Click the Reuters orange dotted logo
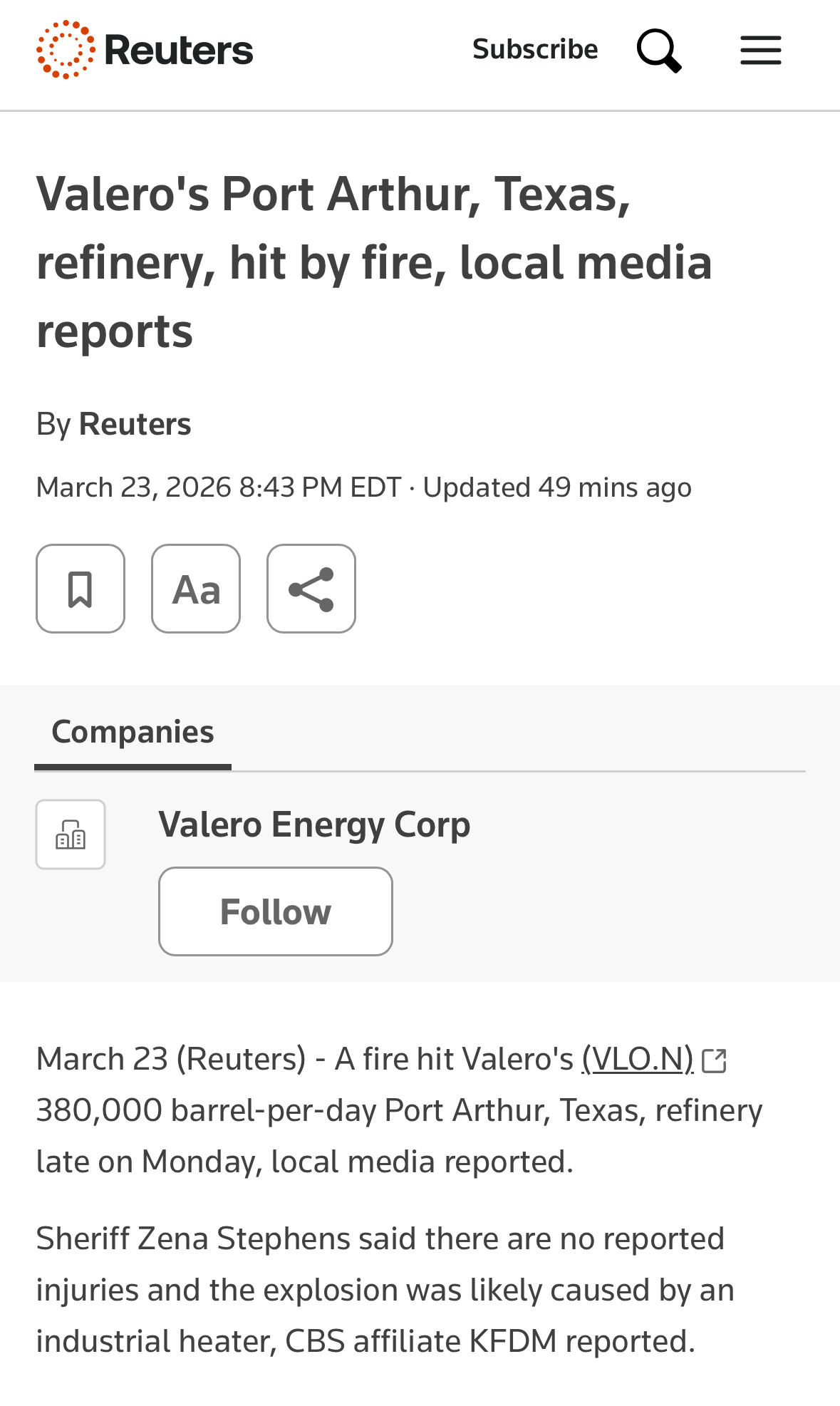The image size is (840, 1406). click(66, 50)
